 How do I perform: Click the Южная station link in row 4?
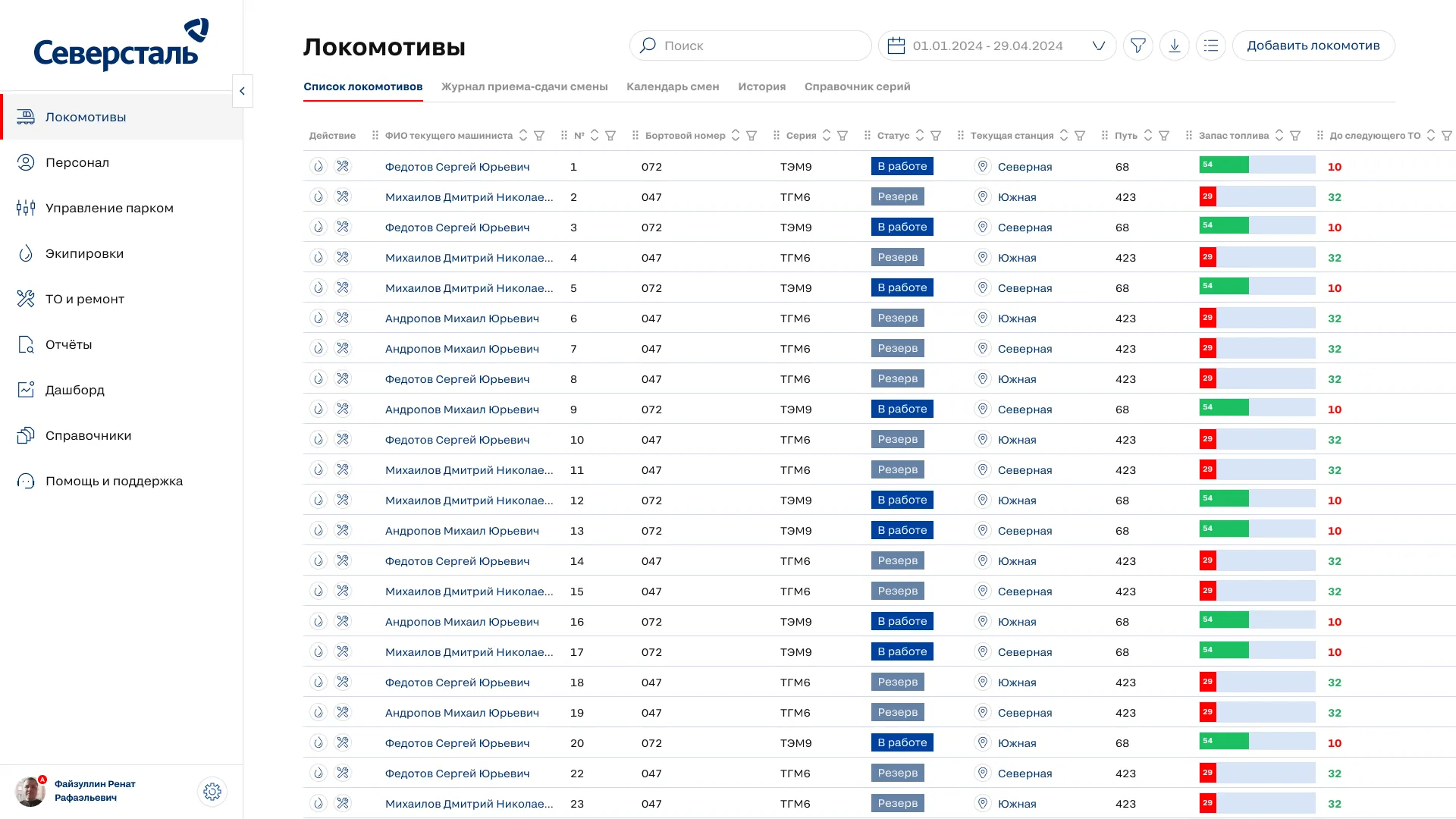coord(1017,258)
